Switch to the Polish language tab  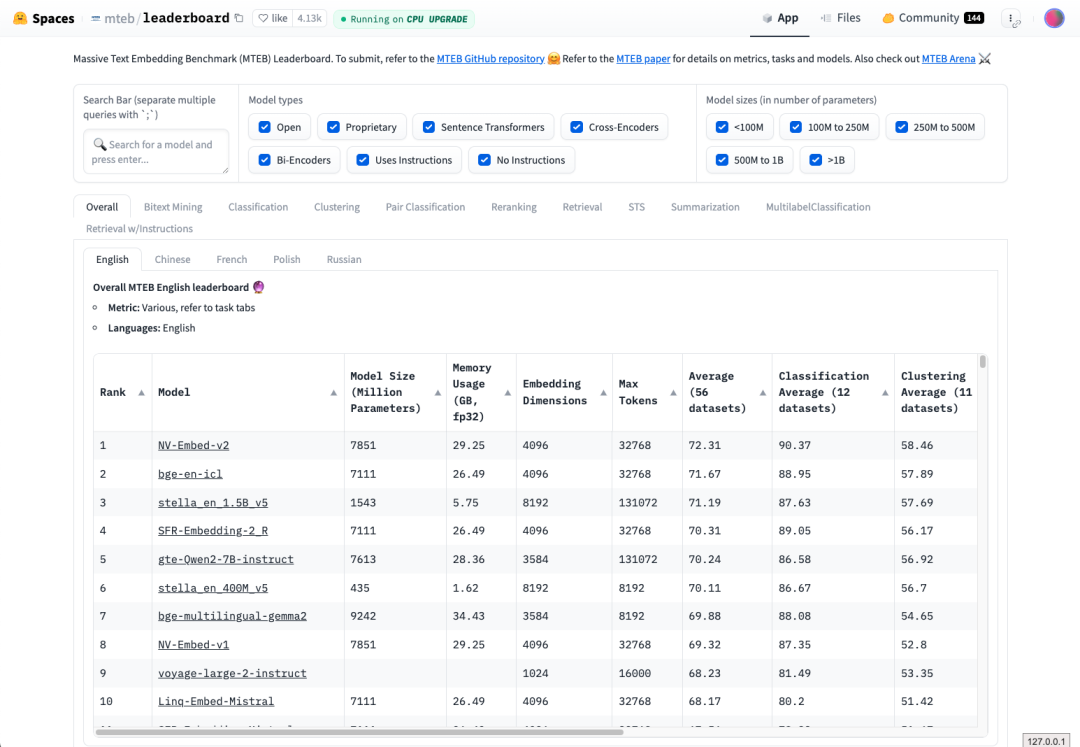(x=287, y=260)
